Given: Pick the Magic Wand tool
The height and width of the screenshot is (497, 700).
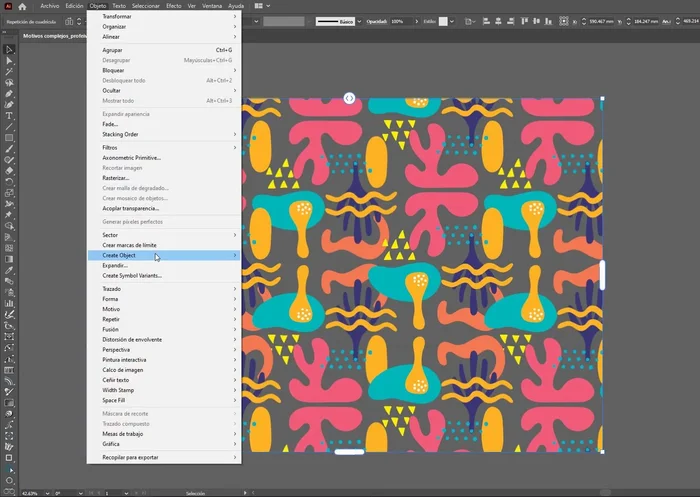Looking at the screenshot, I should point(9,71).
